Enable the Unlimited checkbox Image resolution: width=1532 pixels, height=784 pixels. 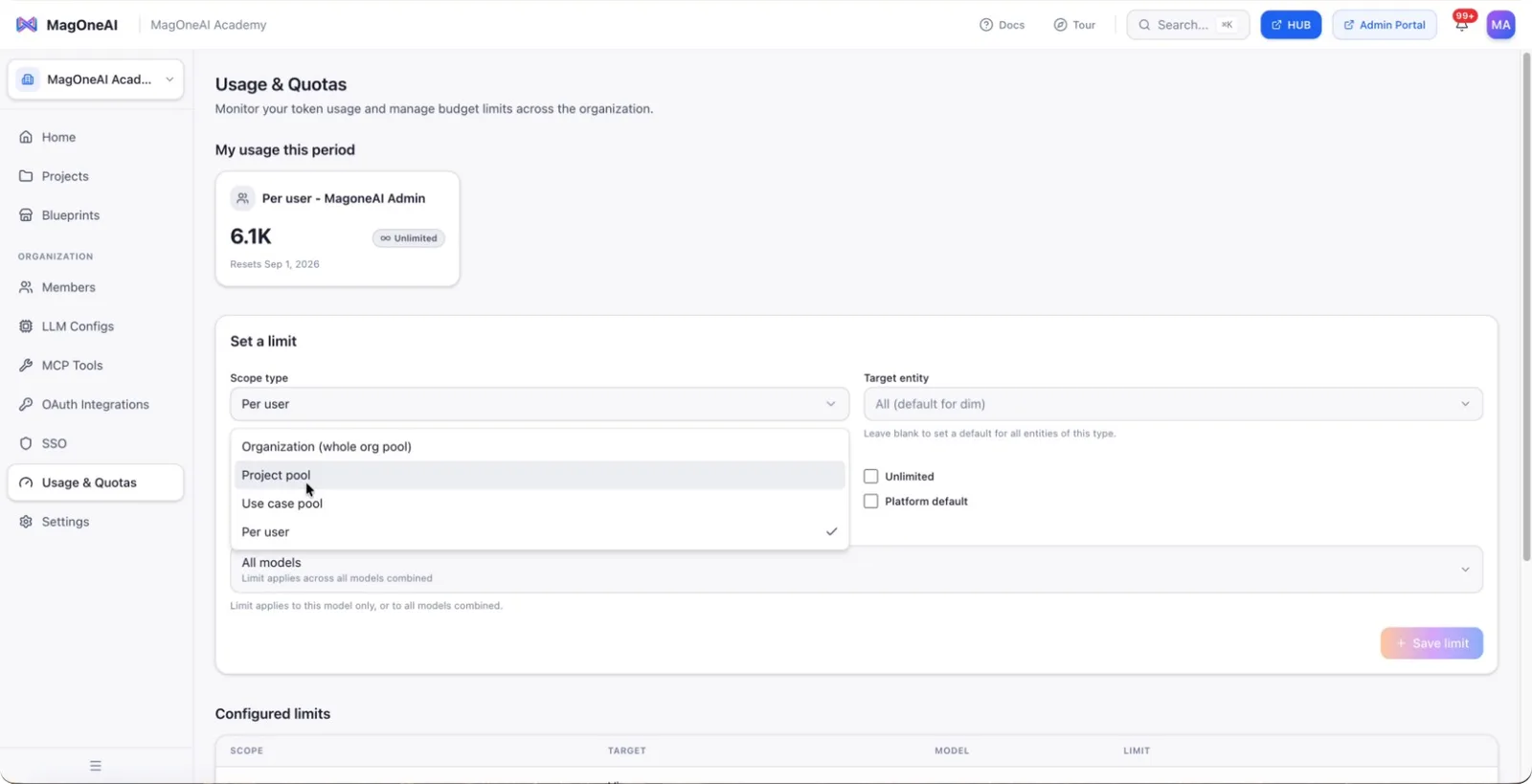tap(870, 476)
